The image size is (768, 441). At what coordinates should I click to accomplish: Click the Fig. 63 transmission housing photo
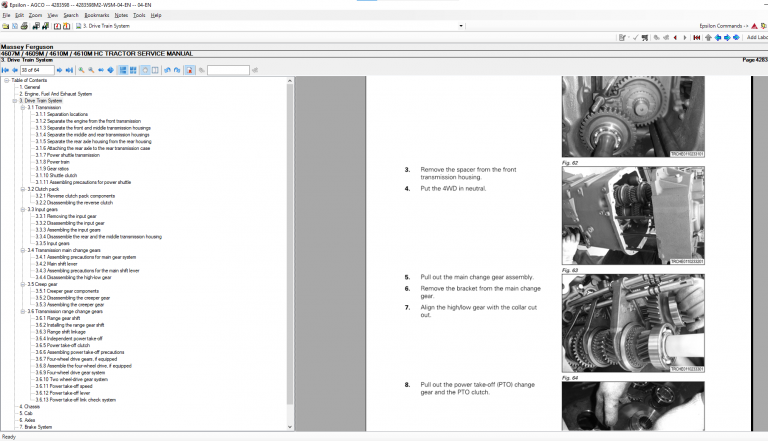point(633,216)
